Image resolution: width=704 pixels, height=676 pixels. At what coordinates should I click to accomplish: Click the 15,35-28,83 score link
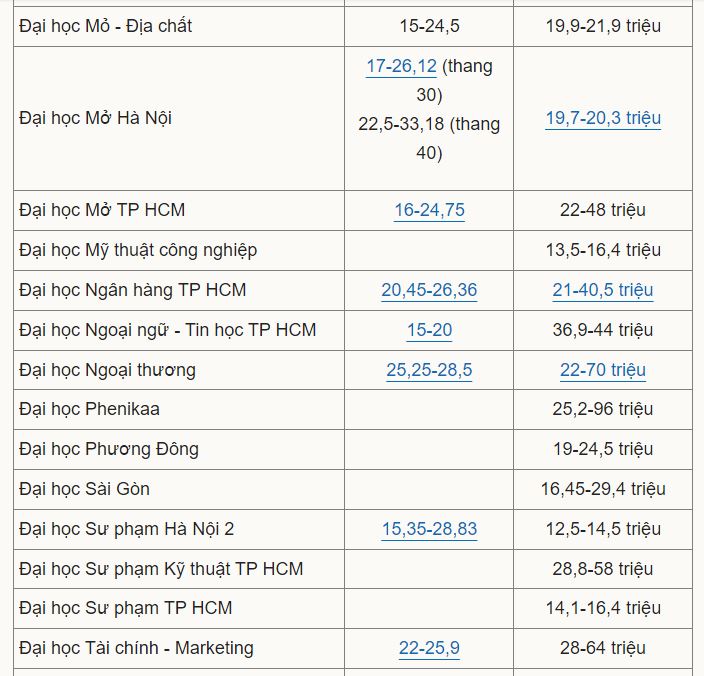click(429, 529)
